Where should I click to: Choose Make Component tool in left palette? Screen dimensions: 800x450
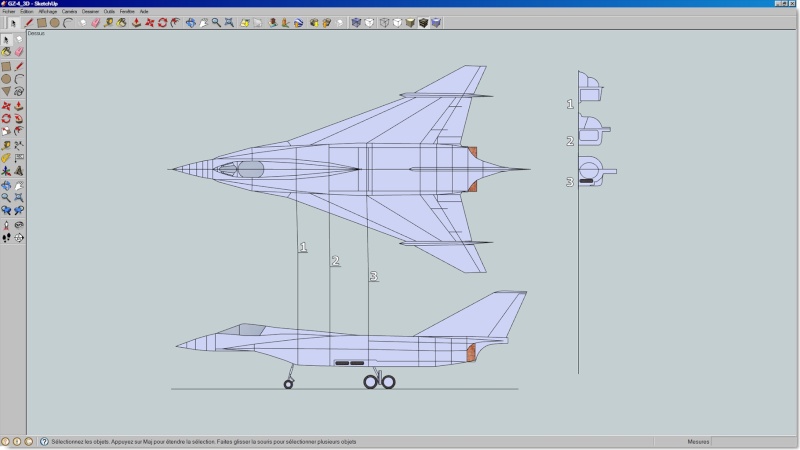pos(19,39)
